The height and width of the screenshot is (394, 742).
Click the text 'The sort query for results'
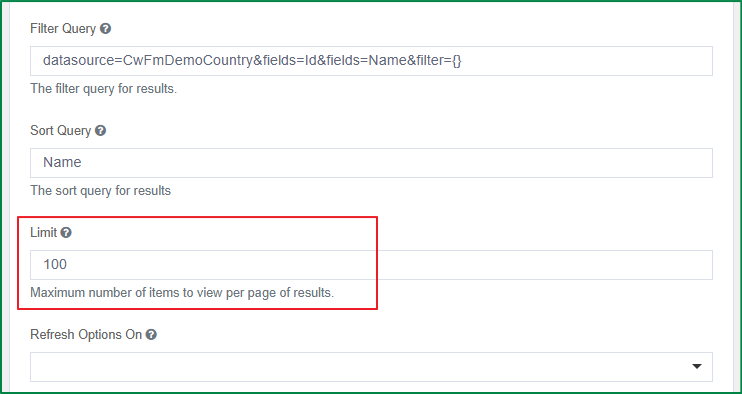(x=100, y=191)
